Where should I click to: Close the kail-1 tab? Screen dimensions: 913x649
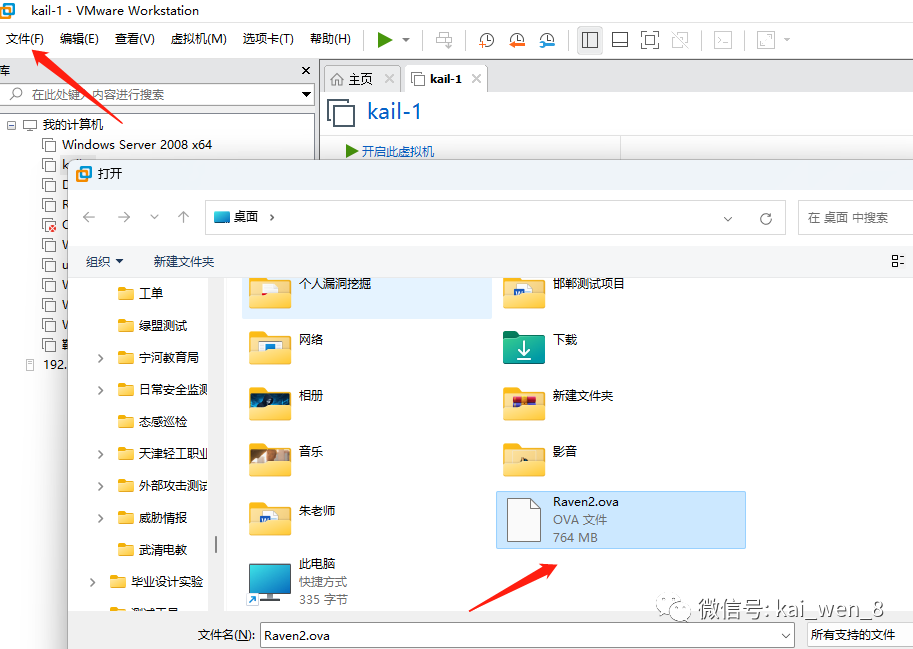click(476, 79)
